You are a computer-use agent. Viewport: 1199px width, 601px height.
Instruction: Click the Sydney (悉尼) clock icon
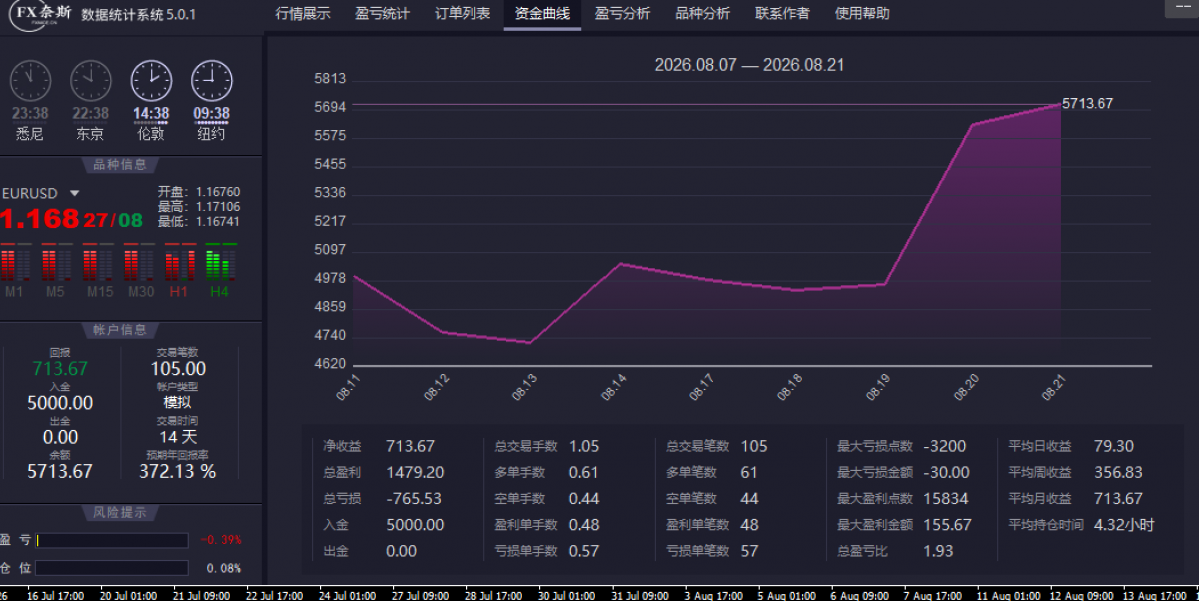[x=30, y=80]
